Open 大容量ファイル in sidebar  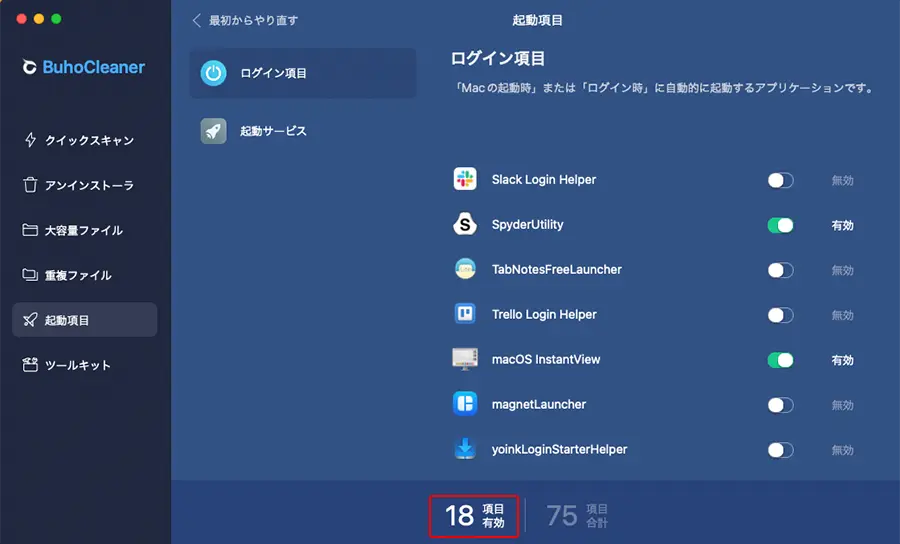click(84, 230)
